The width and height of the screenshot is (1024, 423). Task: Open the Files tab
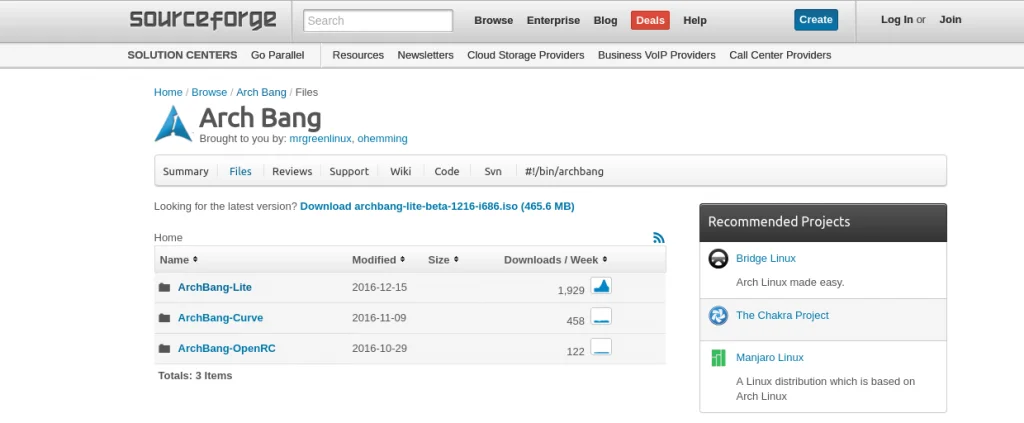point(240,171)
